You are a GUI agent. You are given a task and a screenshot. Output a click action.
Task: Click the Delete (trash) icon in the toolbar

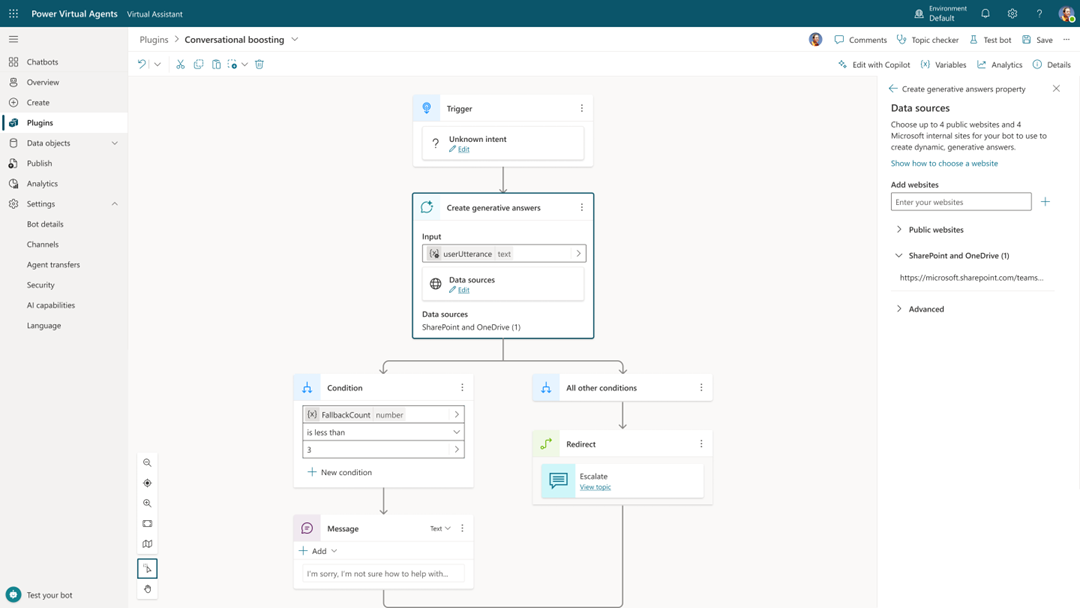259,63
